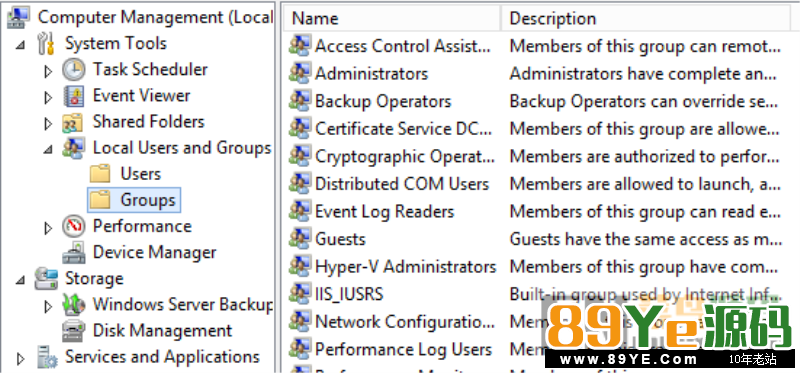Select the Administrators group name
This screenshot has height=373, width=800.
pos(371,73)
